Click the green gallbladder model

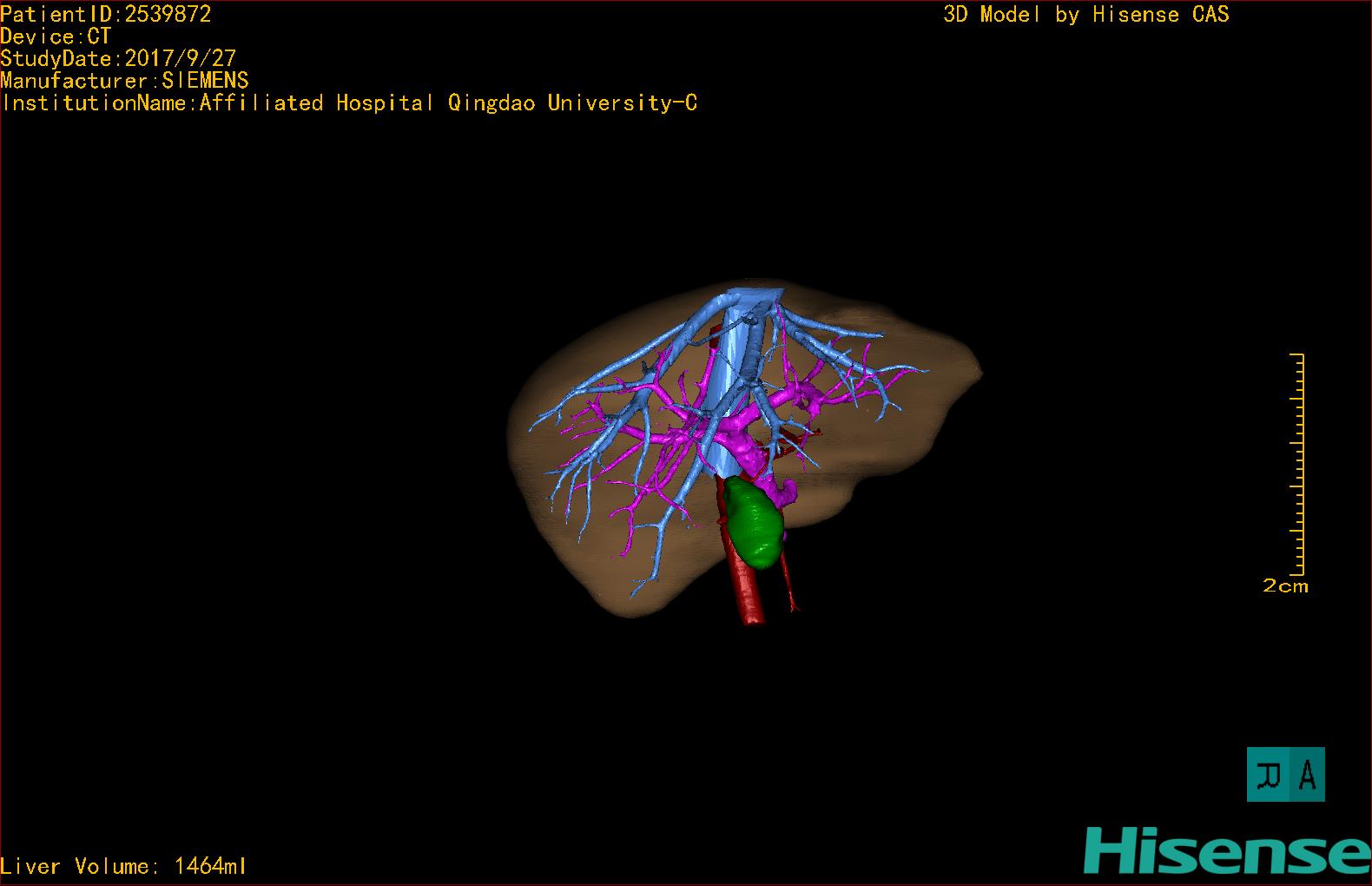click(x=754, y=523)
